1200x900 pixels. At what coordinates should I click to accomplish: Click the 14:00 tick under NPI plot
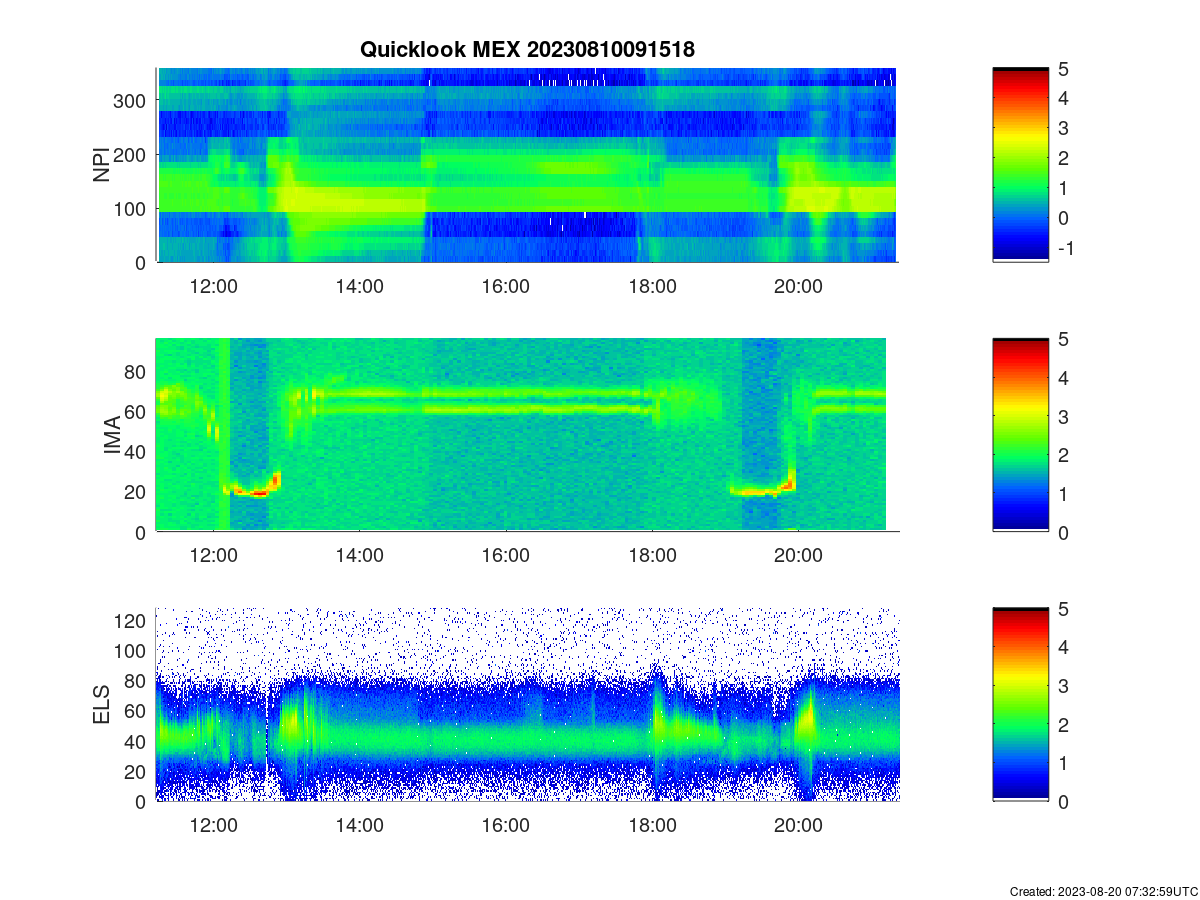[x=359, y=286]
